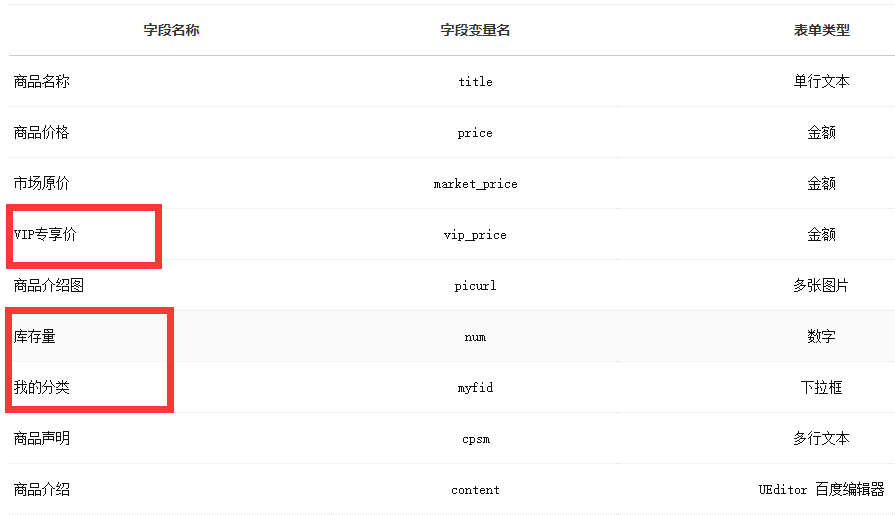This screenshot has height=515, width=895.
Task: Click the 市场原价 field name
Action: (x=42, y=184)
